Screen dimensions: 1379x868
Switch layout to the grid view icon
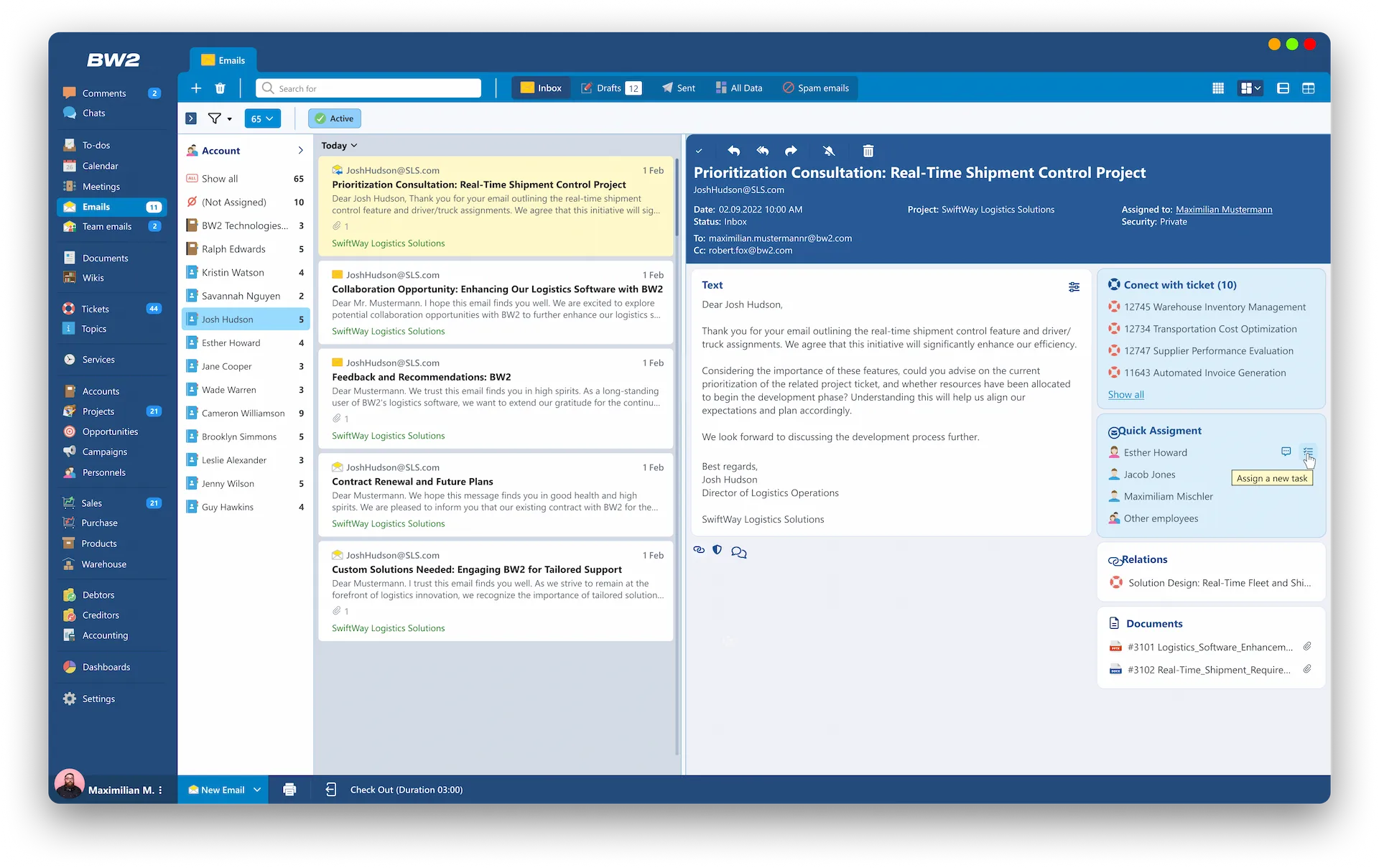tap(1217, 88)
